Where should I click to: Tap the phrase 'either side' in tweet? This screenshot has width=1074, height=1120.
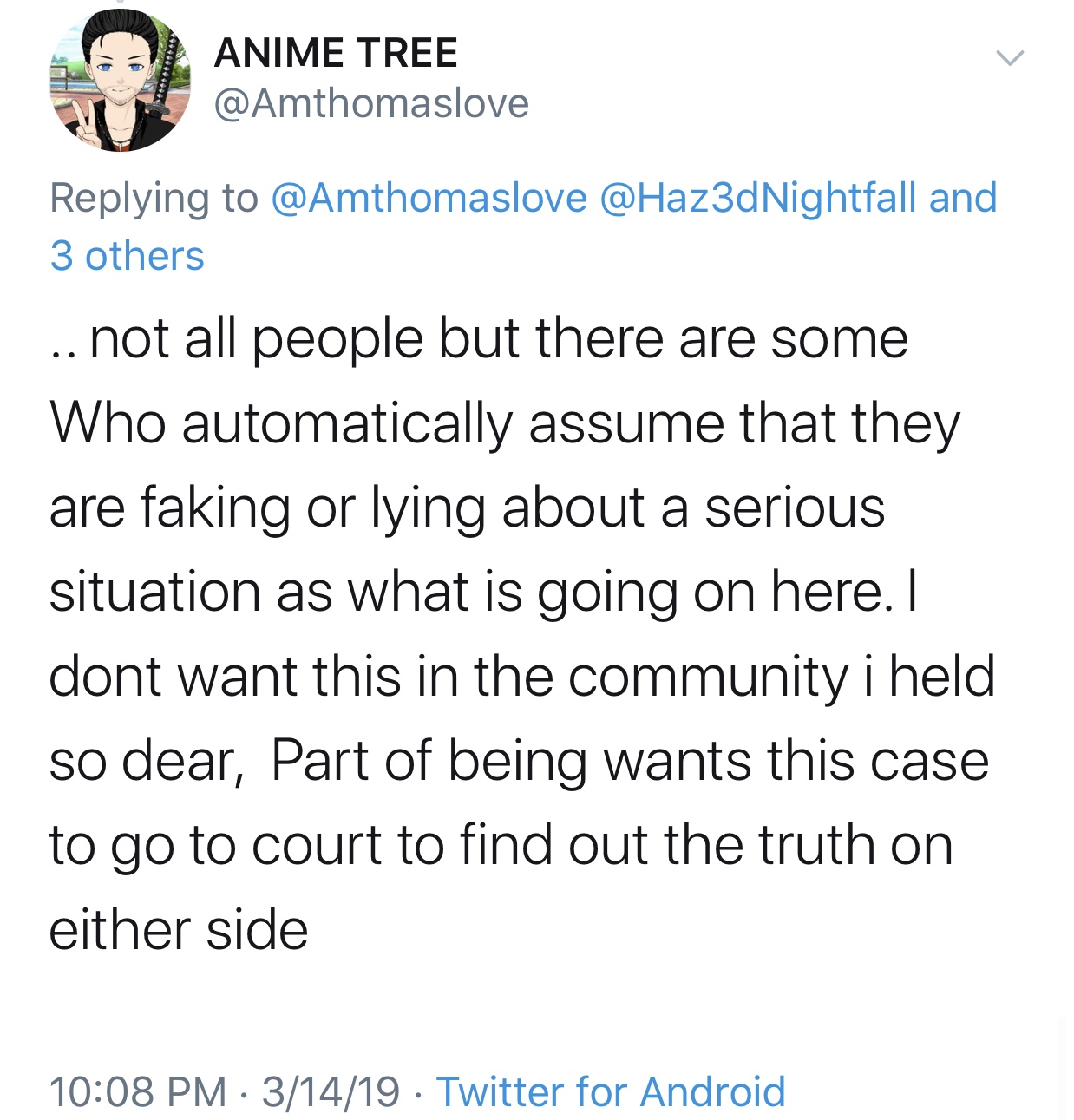179,930
